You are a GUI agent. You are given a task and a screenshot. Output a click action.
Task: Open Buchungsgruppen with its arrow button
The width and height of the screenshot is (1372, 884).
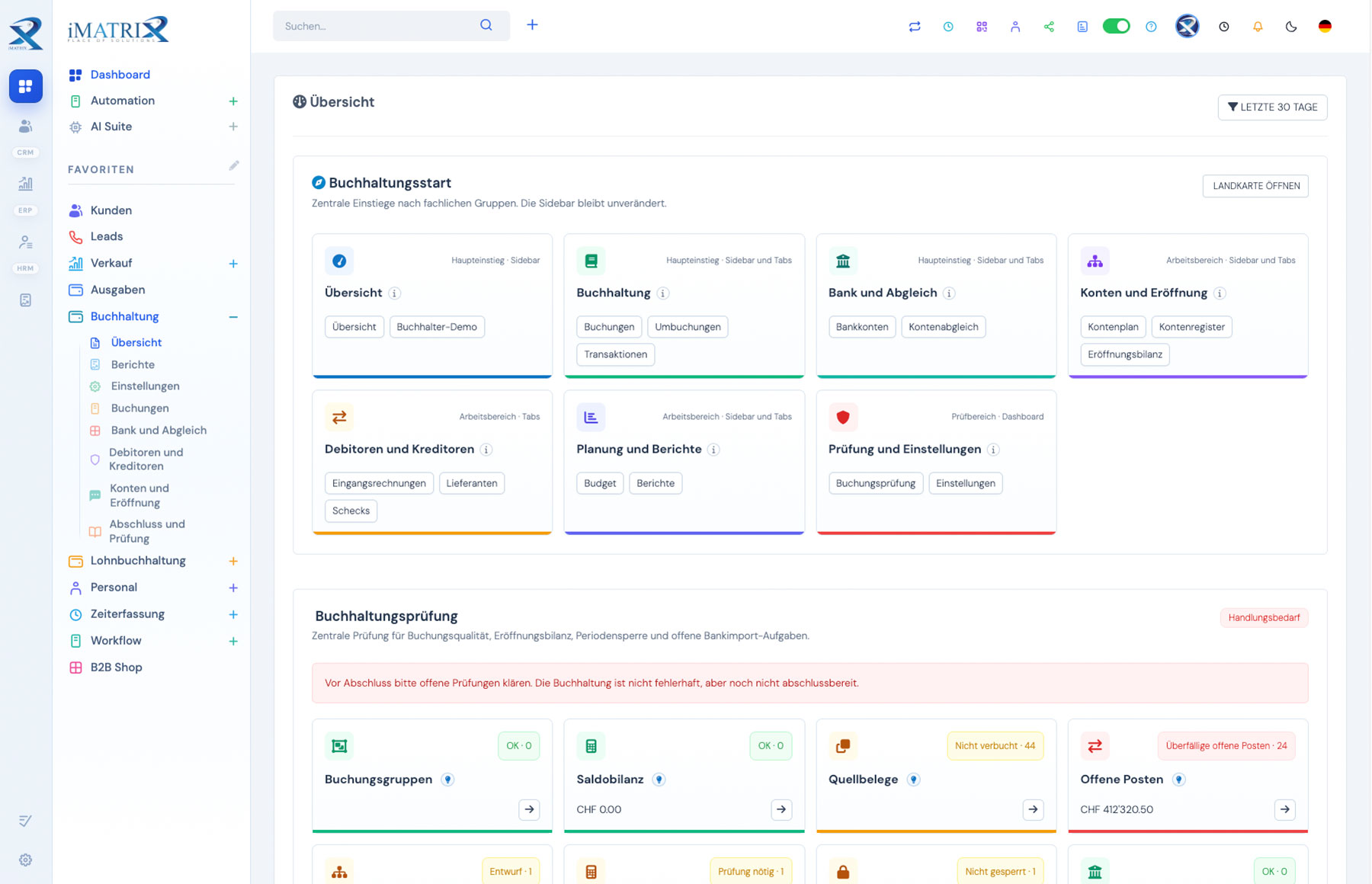coord(529,809)
